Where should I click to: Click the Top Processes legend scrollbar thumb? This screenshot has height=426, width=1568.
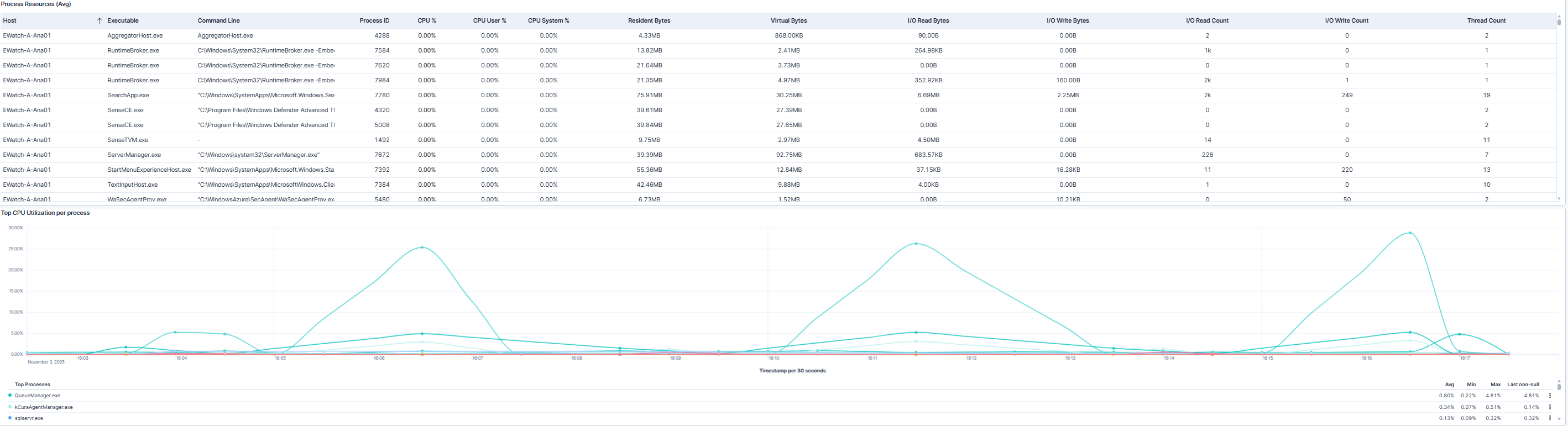coord(1559,386)
